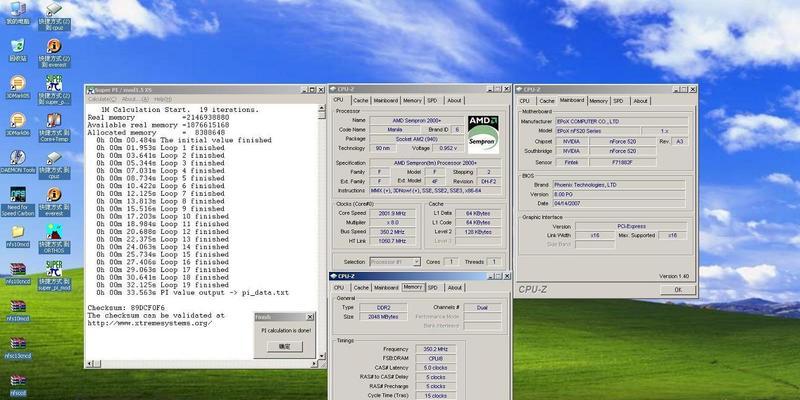Click title bar icon of CPU-Z Memory window
Viewport: 800px width, 400px height.
click(x=334, y=276)
